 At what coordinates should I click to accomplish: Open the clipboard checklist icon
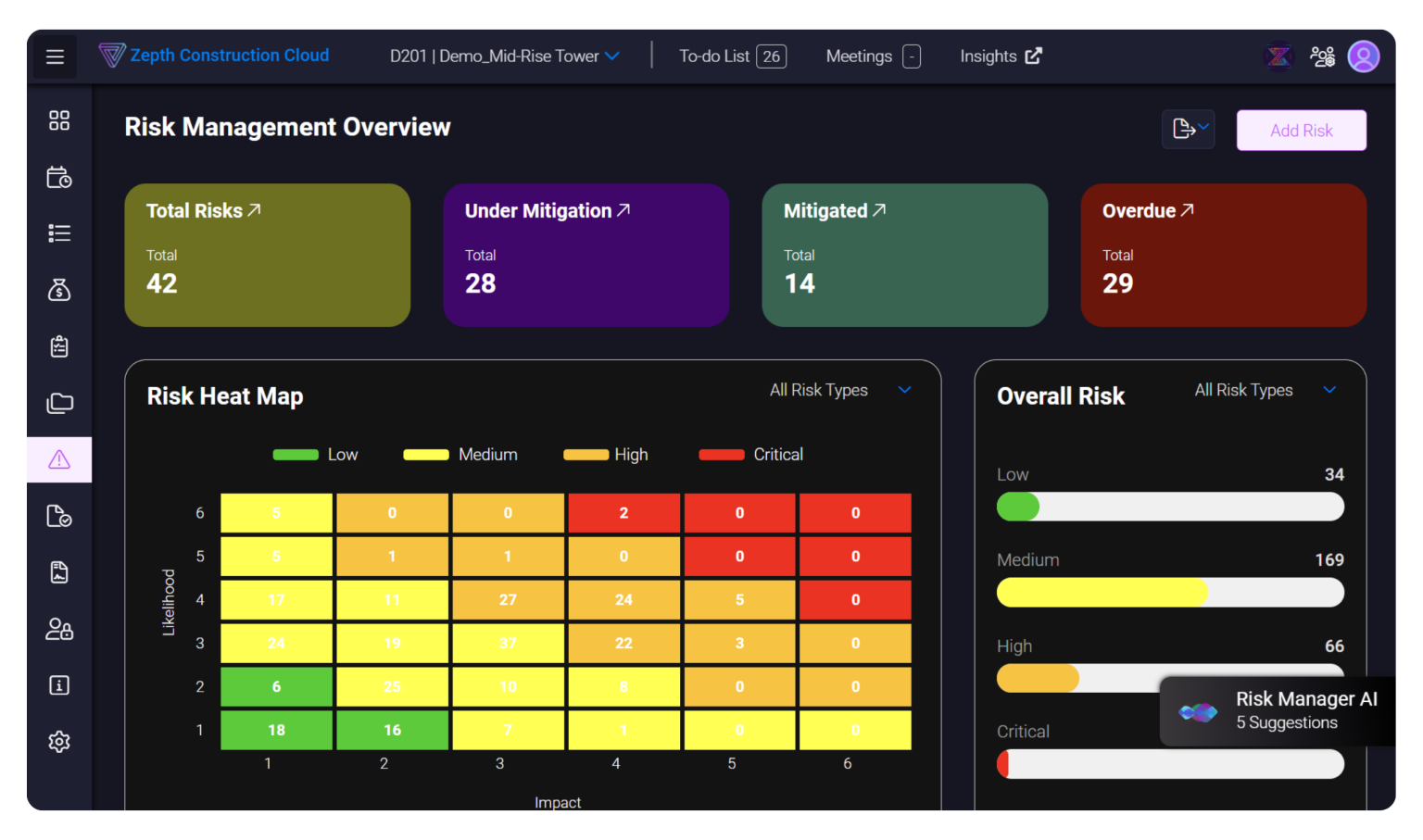click(x=59, y=346)
